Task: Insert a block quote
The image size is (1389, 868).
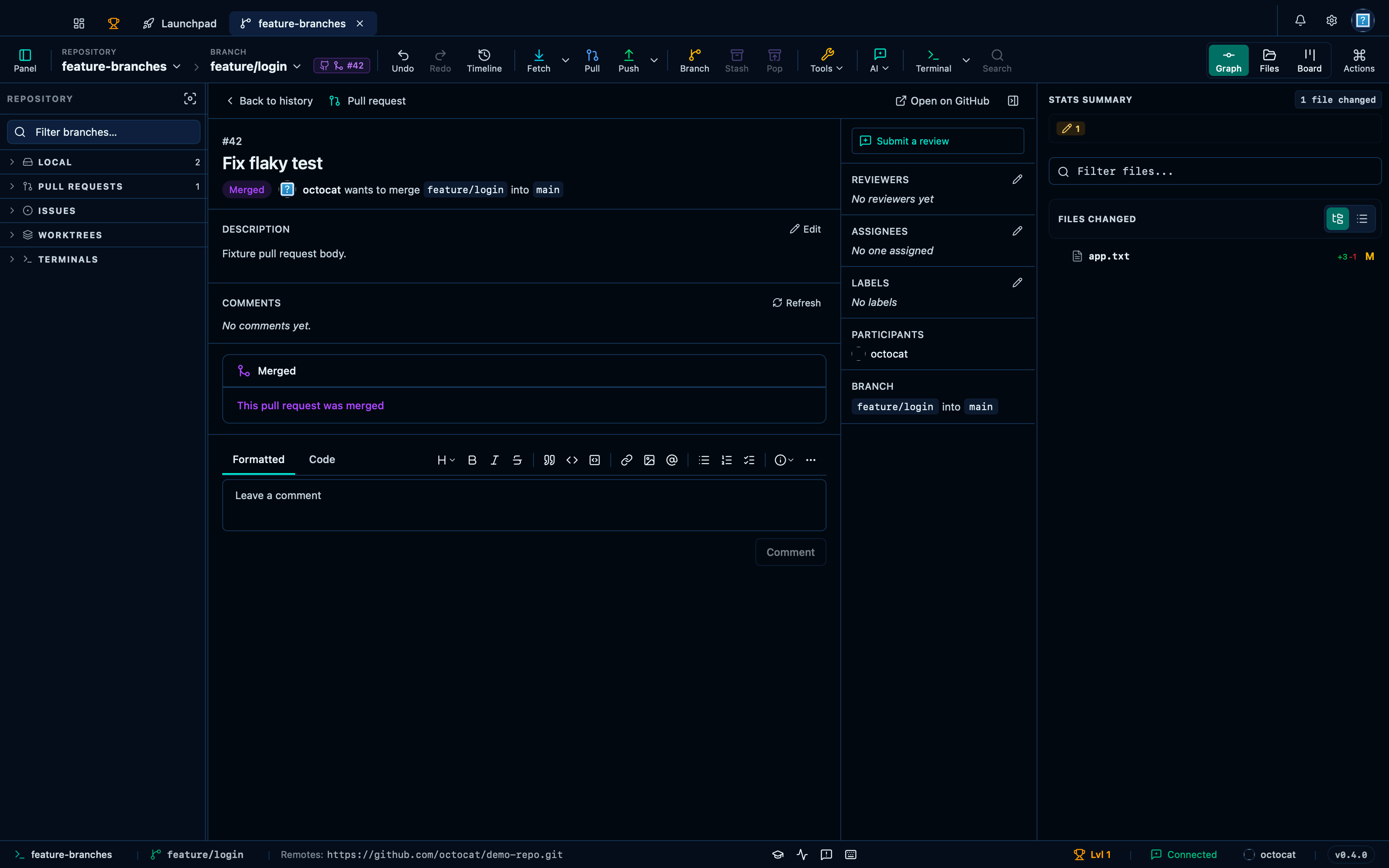Action: coord(549,460)
